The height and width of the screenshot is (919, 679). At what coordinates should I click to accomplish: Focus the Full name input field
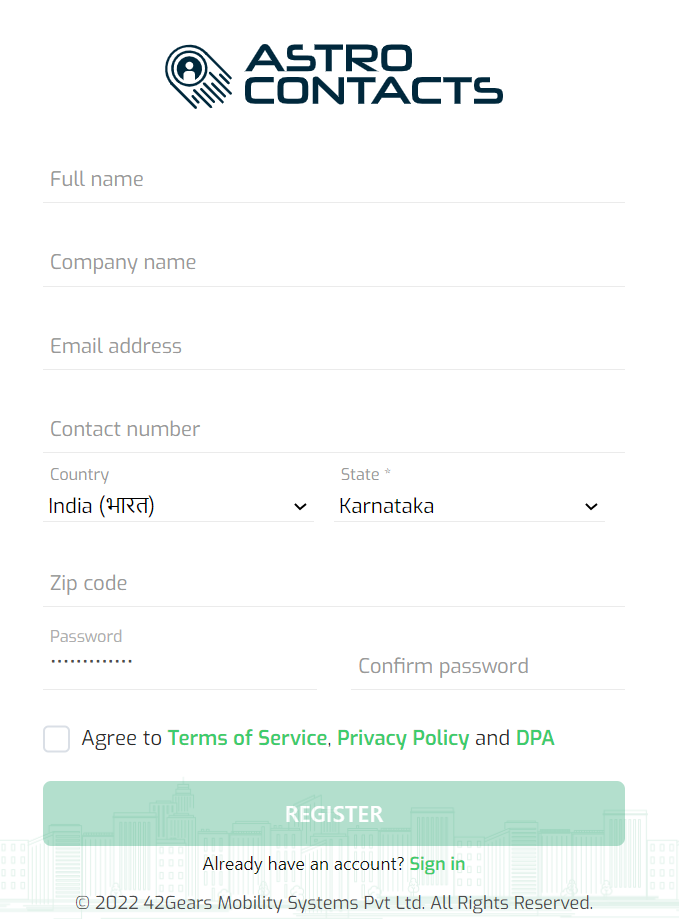(x=334, y=179)
